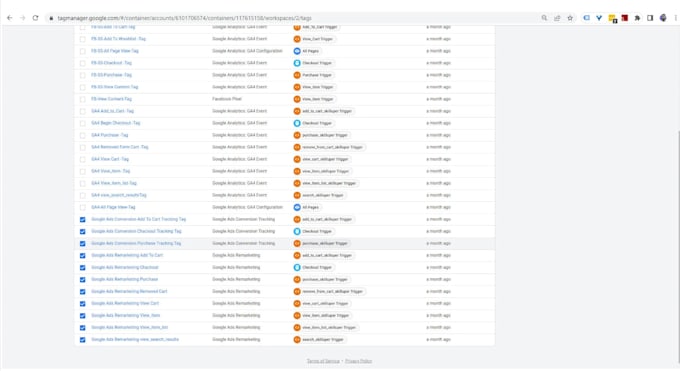Uncheck Google Ads Remarketing View_item_list checkbox

82,328
